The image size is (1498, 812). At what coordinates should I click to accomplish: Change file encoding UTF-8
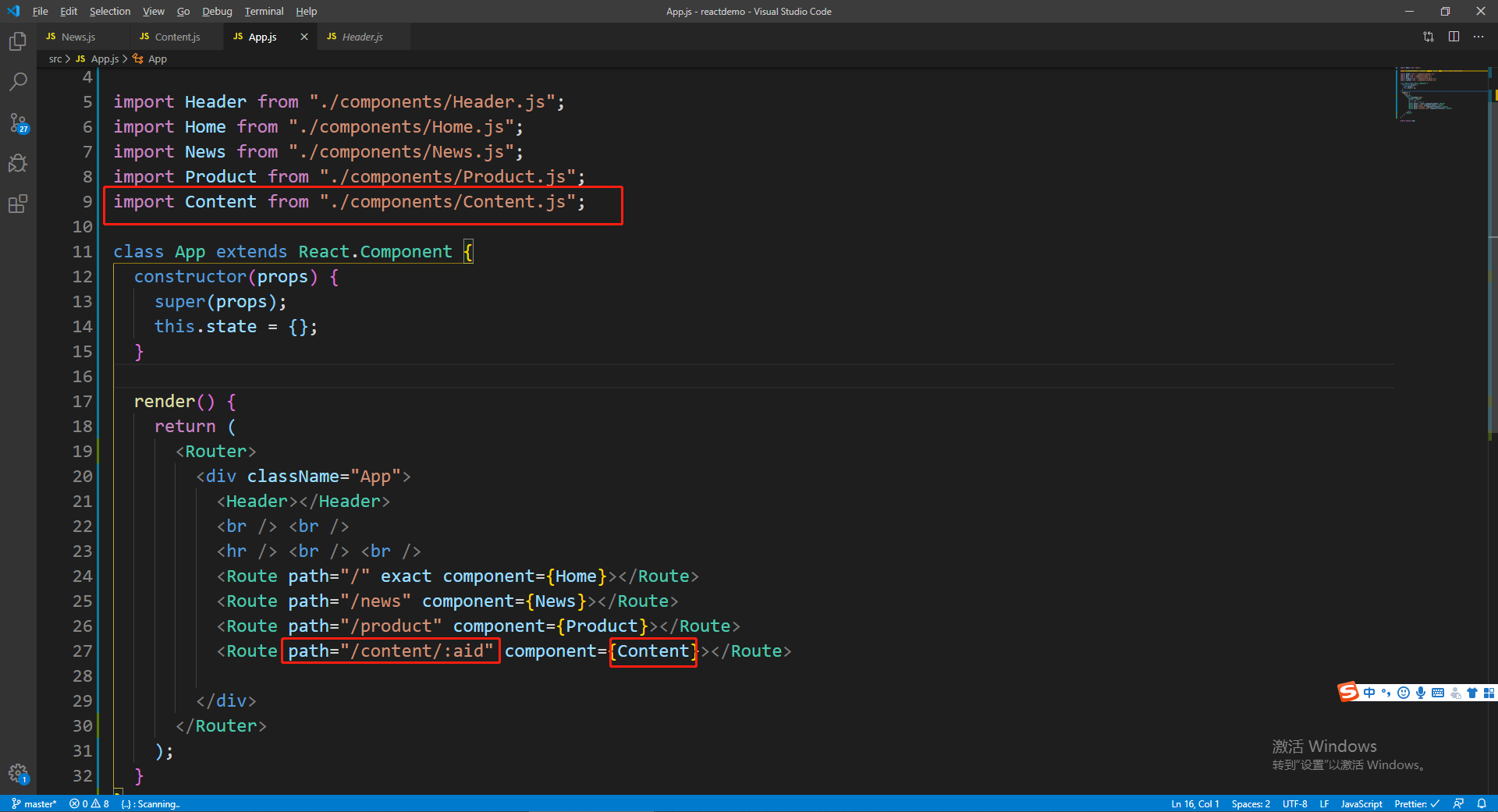tap(1295, 803)
